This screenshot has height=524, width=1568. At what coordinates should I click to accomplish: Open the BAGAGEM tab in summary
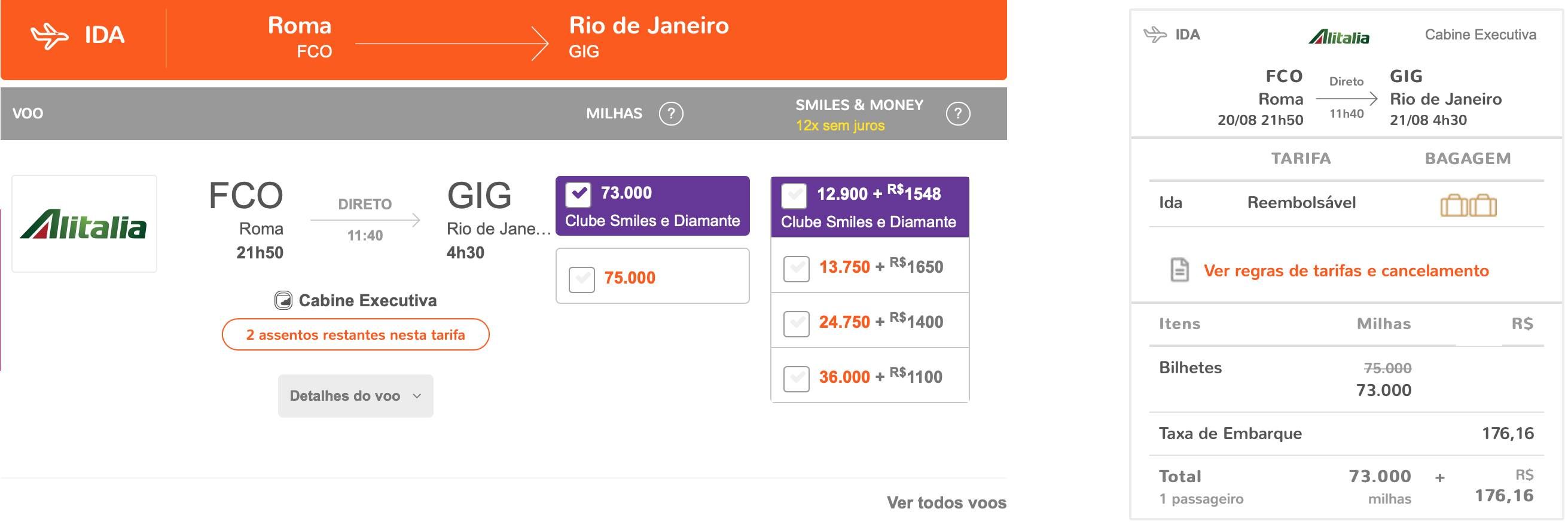pyautogui.click(x=1468, y=159)
